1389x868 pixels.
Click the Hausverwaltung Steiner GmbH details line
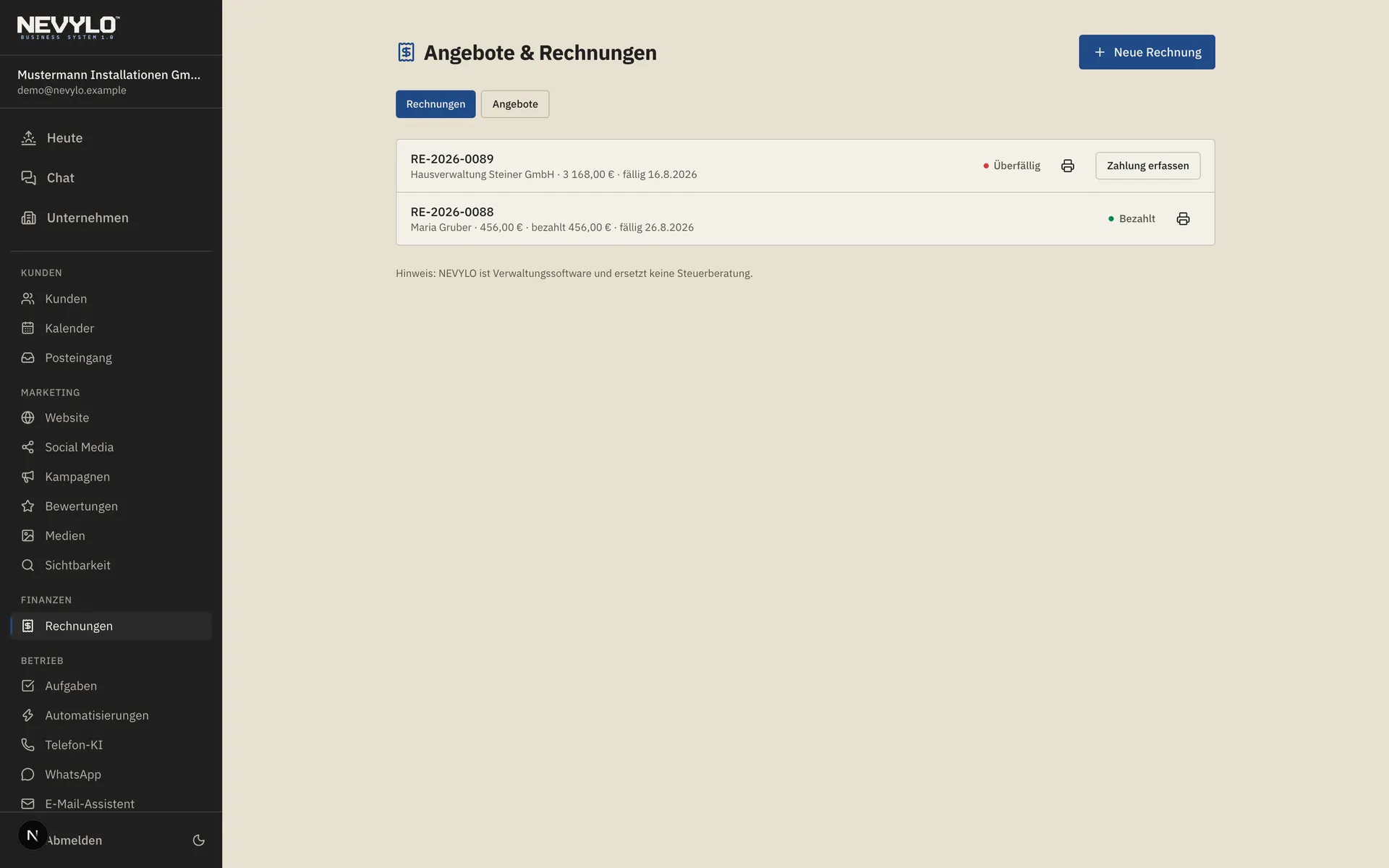(553, 174)
